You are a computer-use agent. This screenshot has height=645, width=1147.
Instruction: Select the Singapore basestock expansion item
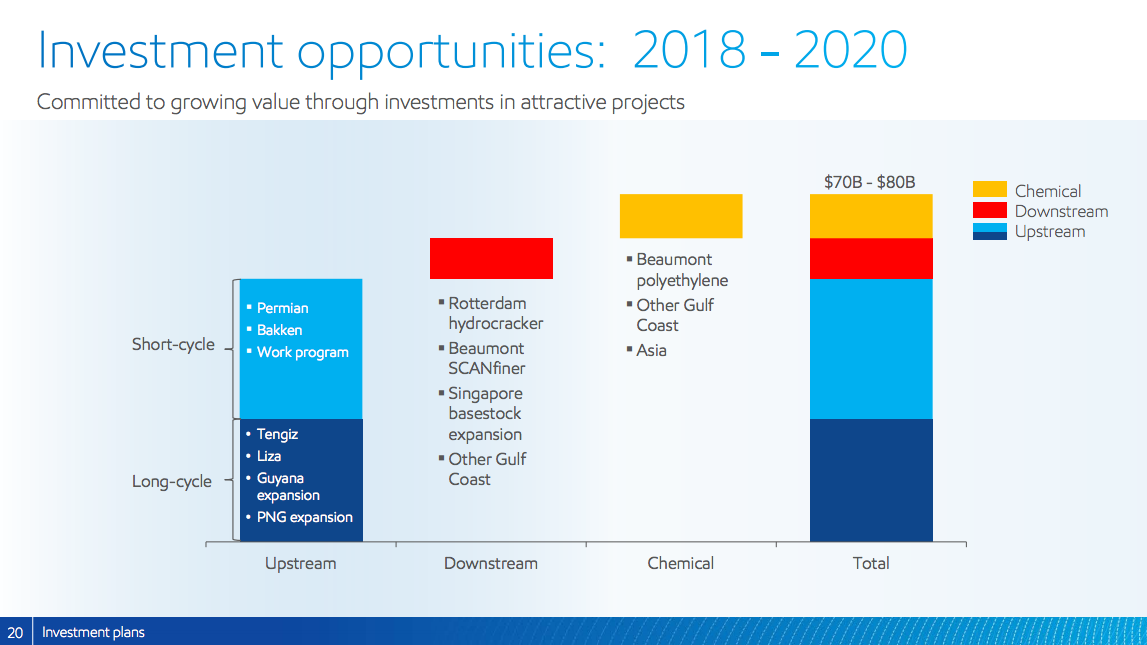485,414
